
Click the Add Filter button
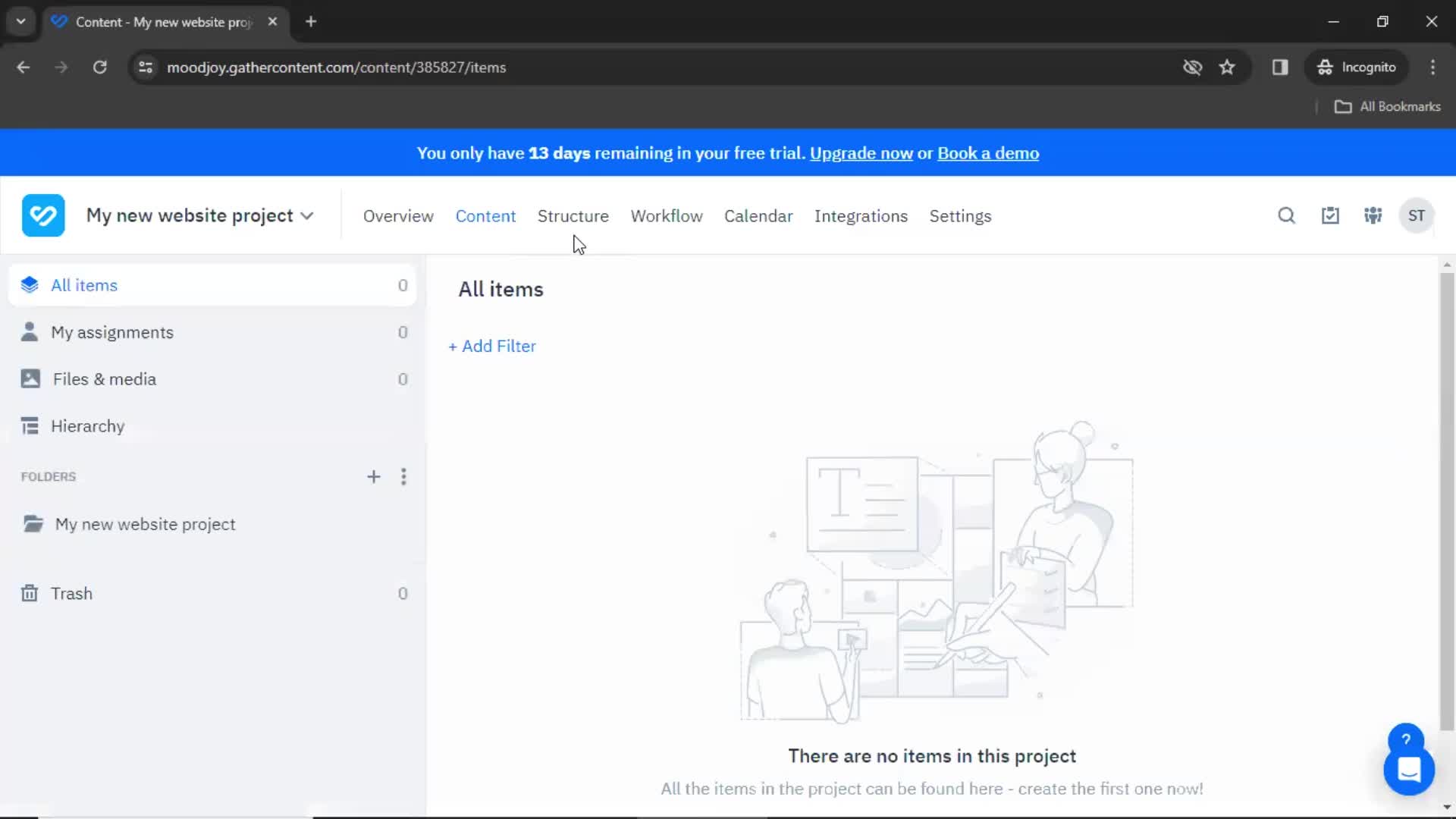[x=491, y=346]
